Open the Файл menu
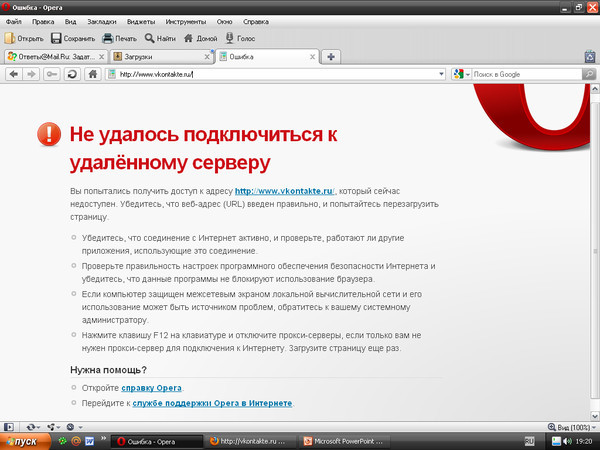 [14, 22]
